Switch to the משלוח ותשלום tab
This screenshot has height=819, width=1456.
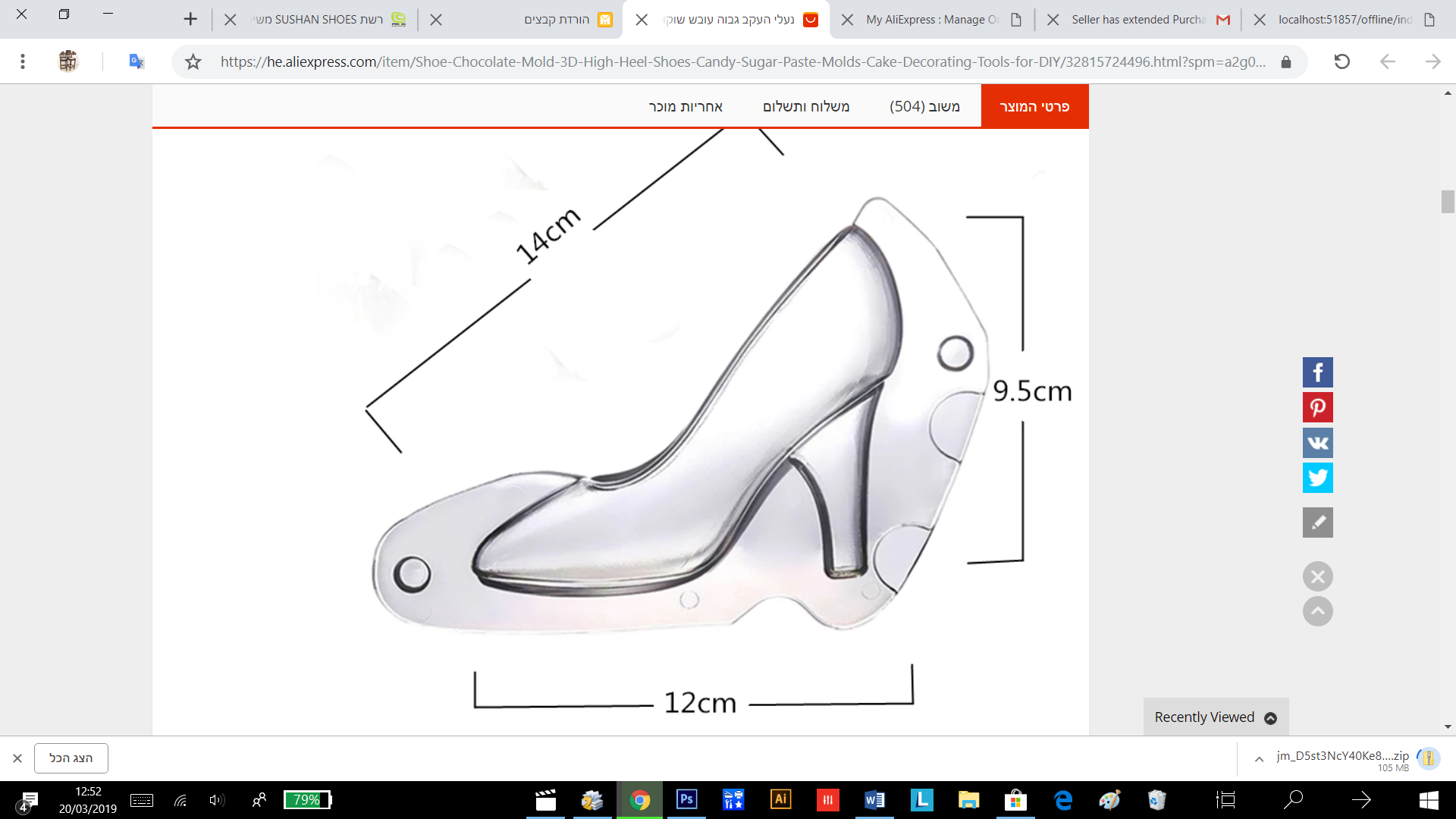805,106
